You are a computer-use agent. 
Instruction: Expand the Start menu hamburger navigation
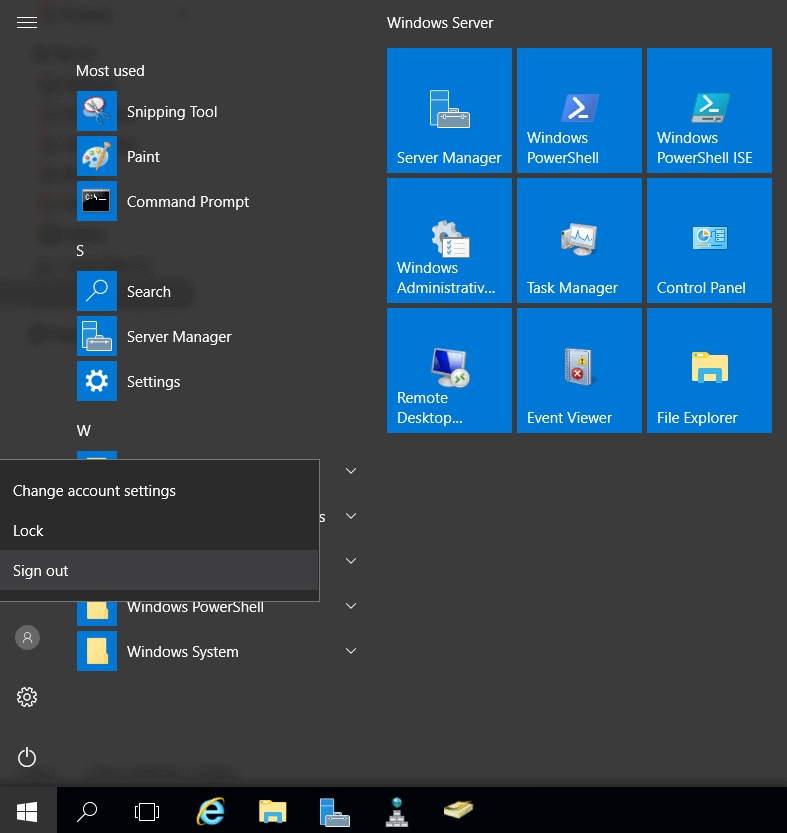(27, 22)
